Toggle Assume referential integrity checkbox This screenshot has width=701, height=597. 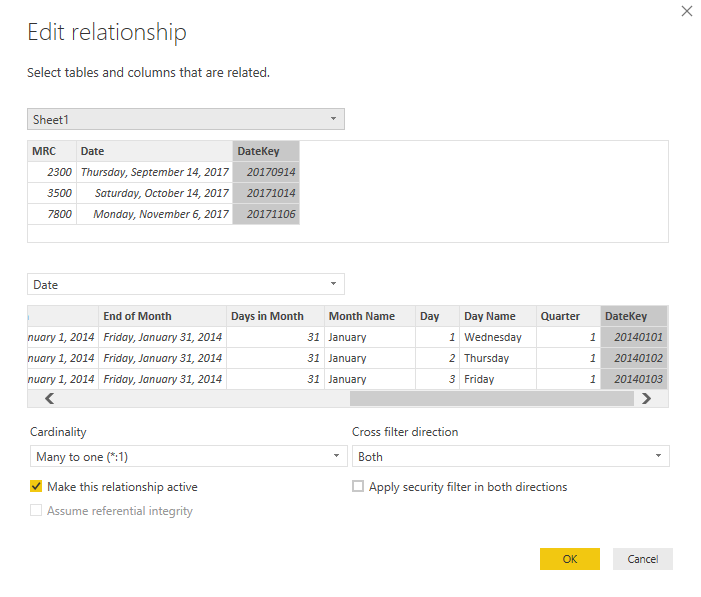coord(36,510)
